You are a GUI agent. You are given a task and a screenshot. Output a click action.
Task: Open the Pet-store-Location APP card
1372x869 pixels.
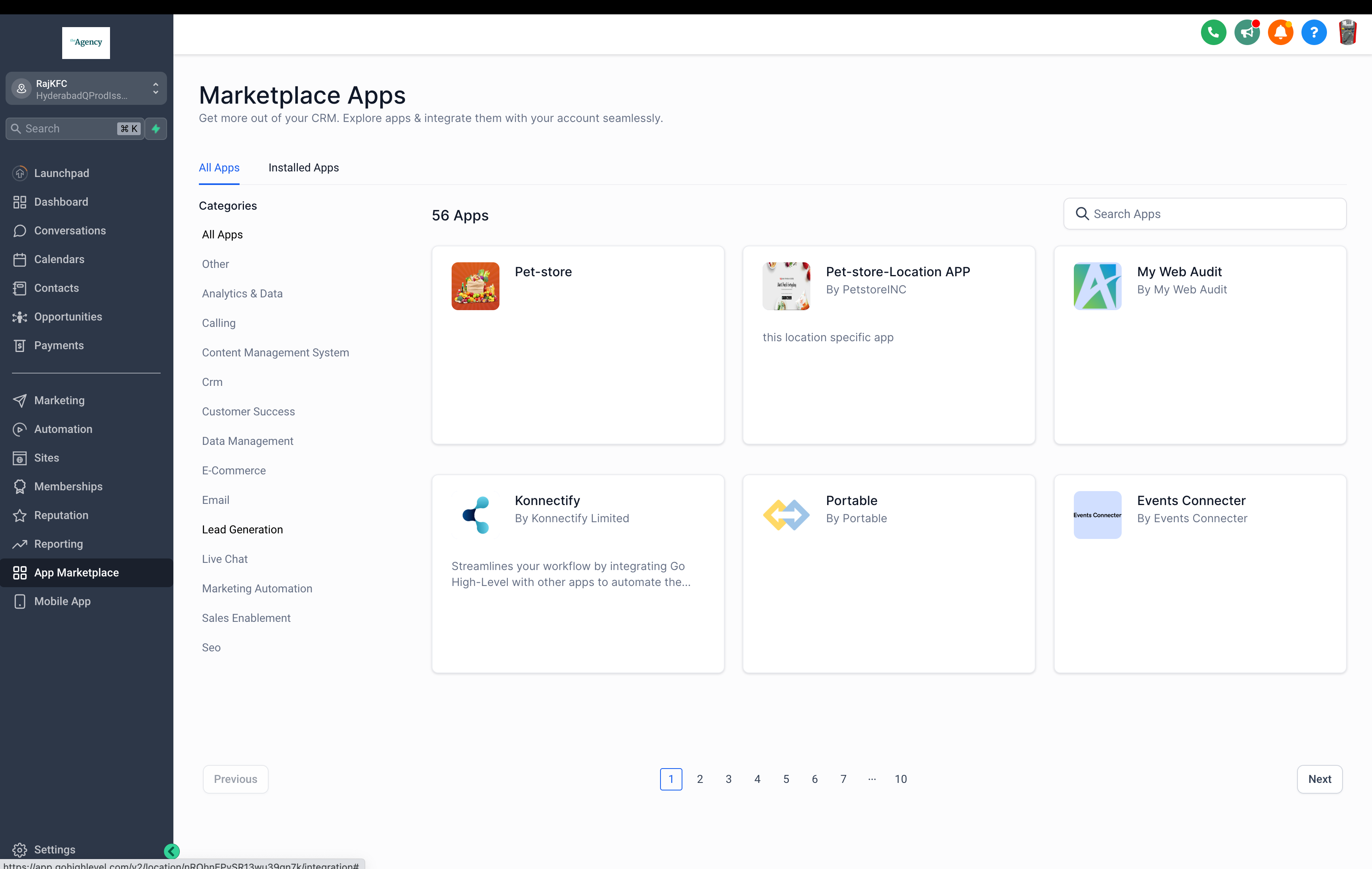tap(888, 345)
